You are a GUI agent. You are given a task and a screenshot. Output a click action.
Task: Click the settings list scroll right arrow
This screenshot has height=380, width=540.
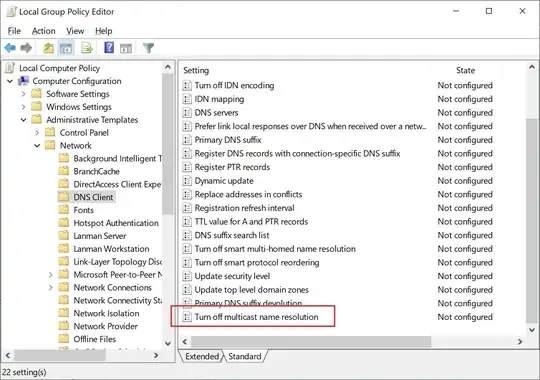point(520,342)
